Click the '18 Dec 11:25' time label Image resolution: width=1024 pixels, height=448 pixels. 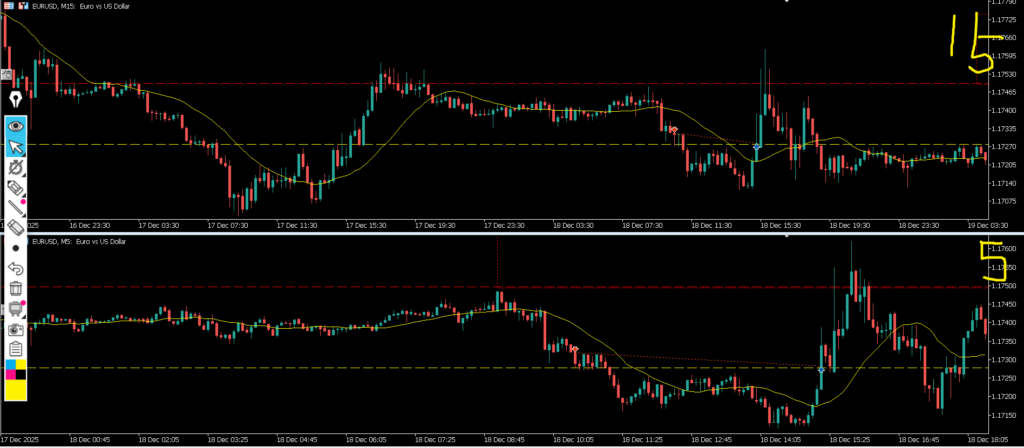point(643,440)
